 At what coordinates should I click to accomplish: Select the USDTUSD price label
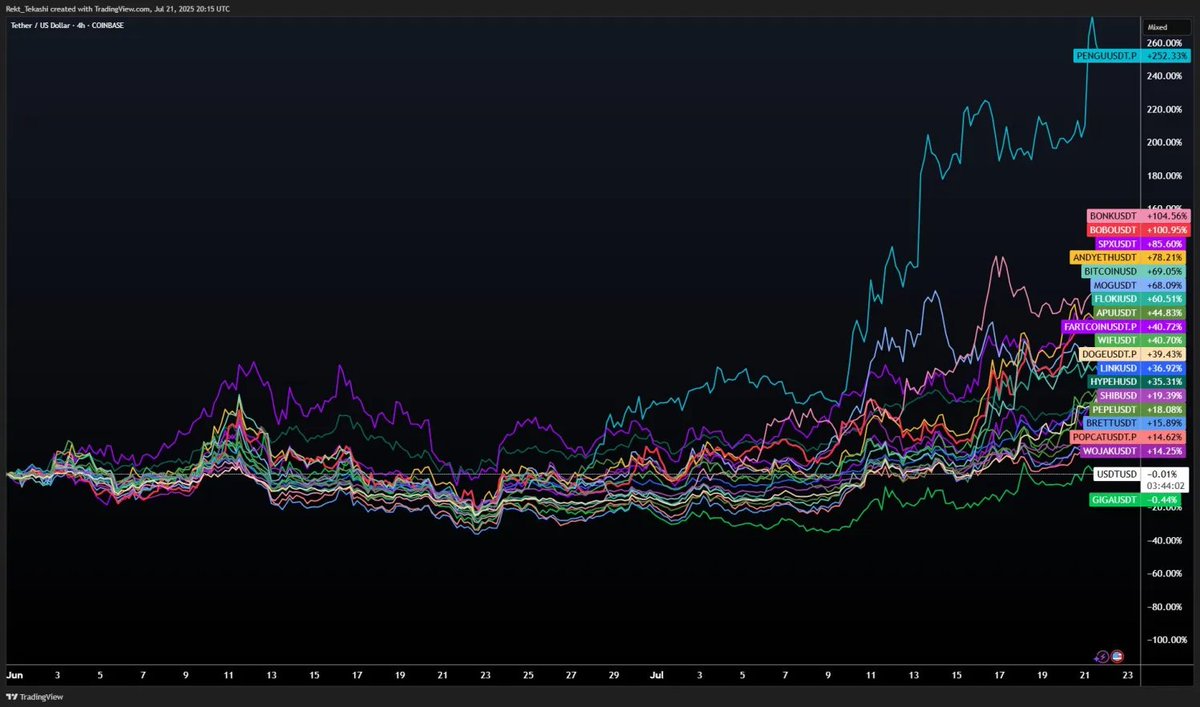pyautogui.click(x=1117, y=474)
